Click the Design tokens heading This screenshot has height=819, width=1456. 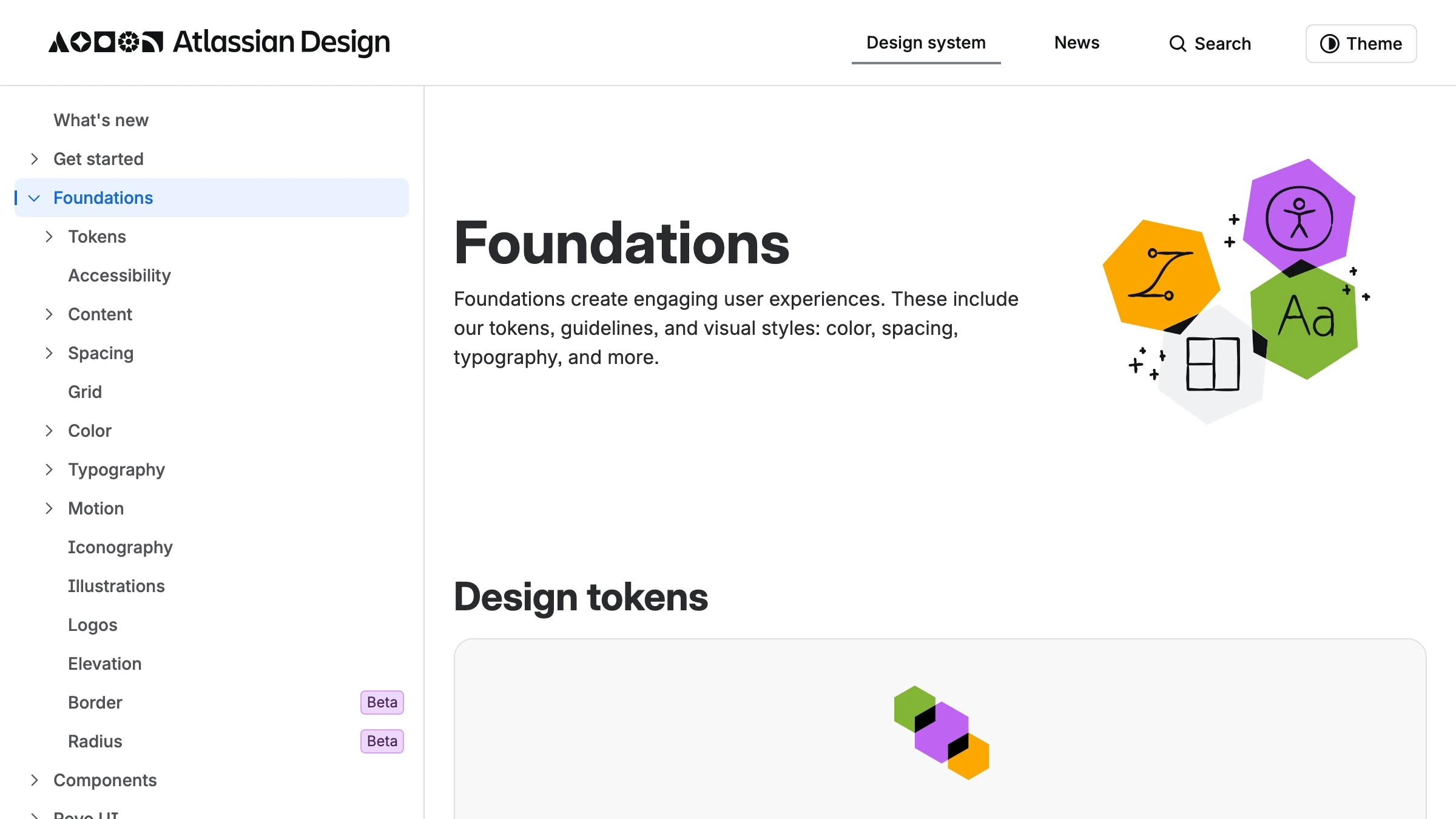click(x=581, y=597)
